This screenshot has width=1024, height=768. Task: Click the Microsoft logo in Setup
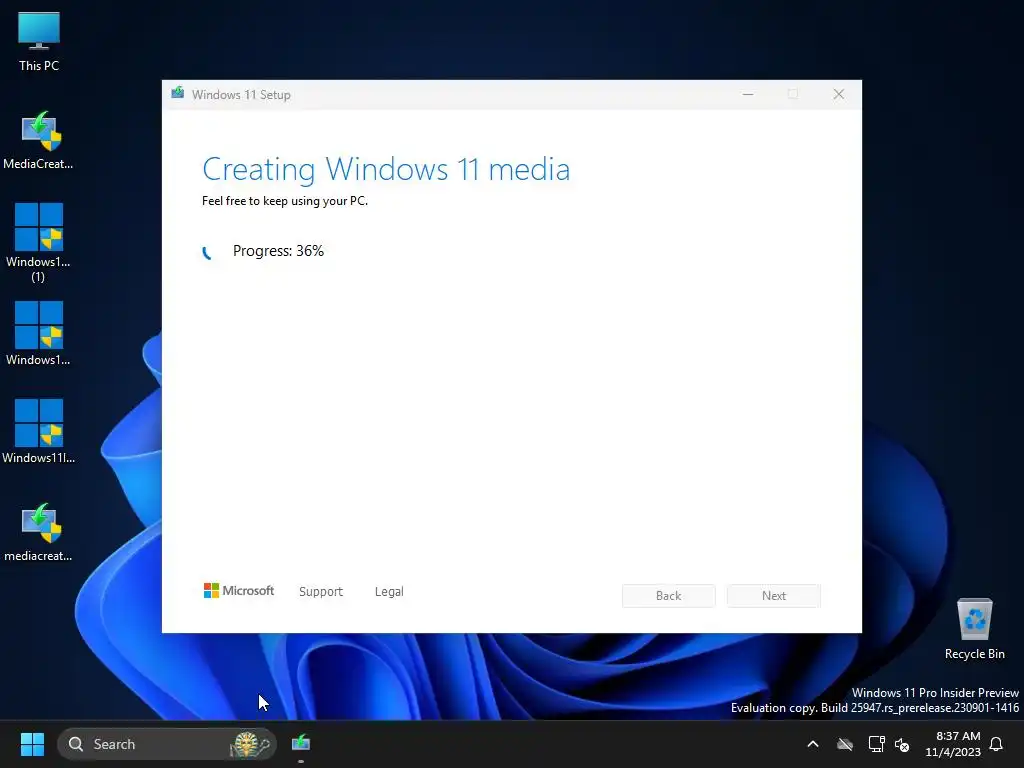(x=239, y=590)
